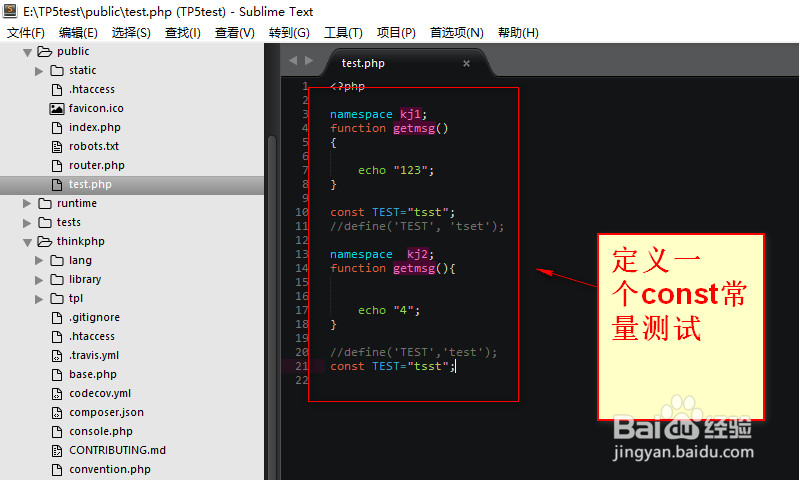Click the favicon.ico image file icon
Screen dimensions: 799x480
click(x=57, y=109)
